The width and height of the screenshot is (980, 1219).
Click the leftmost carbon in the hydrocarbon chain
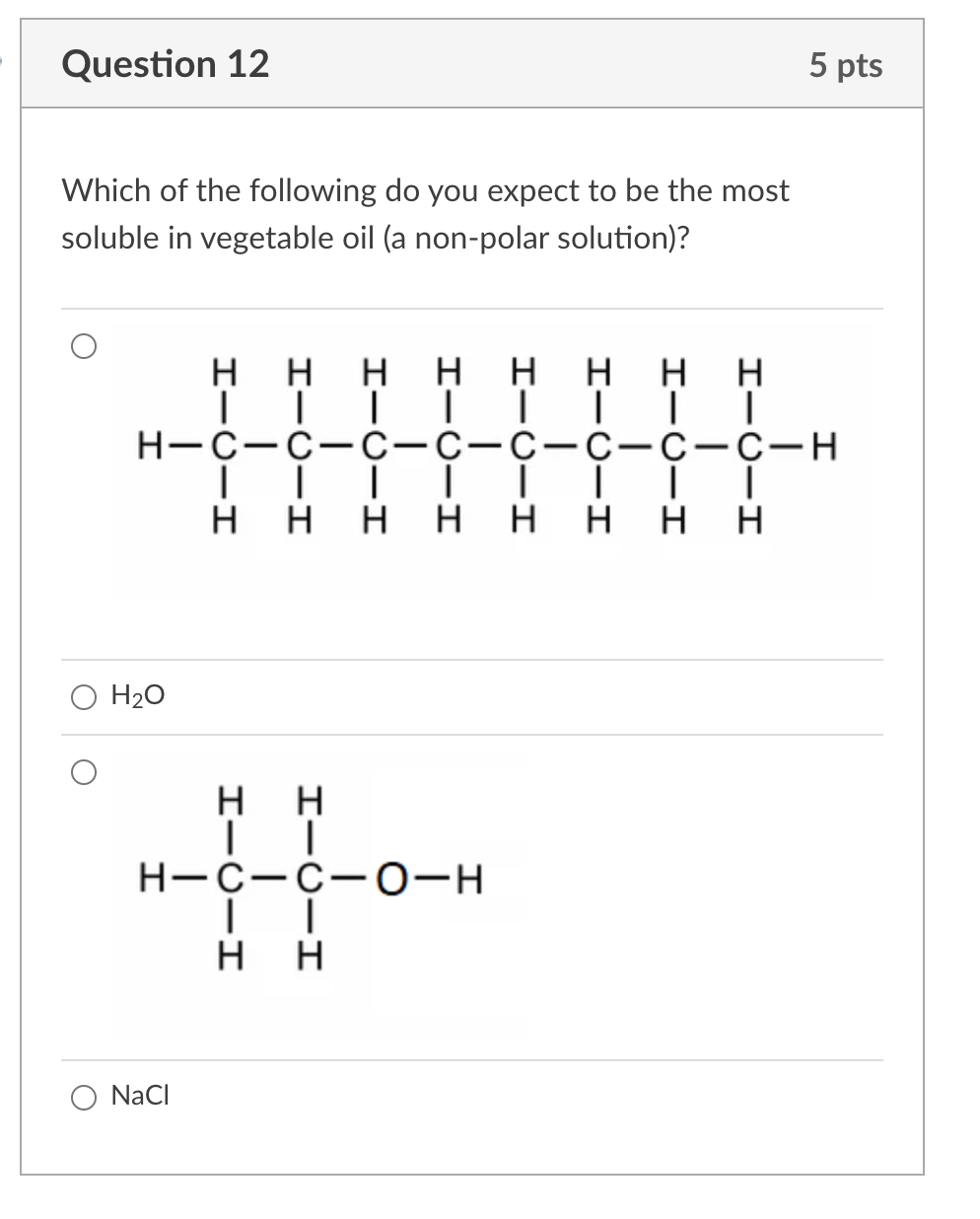point(225,444)
